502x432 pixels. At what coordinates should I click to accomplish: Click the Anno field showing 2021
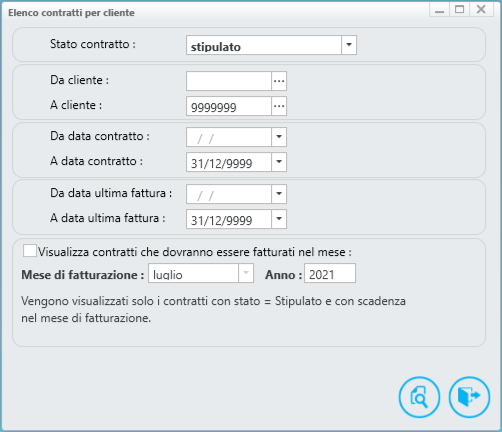tap(330, 273)
